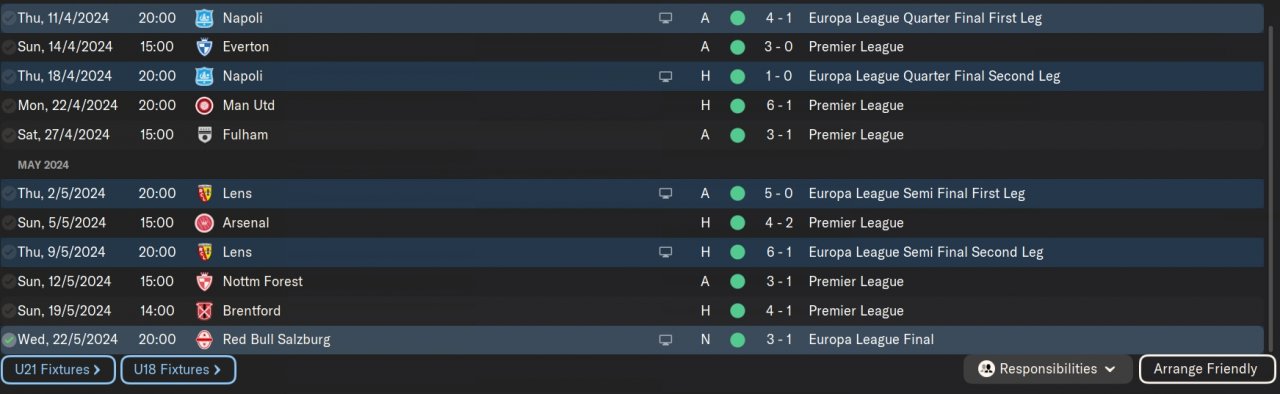Click the Napoli club badge on 11/4/2024
This screenshot has height=394, width=1280.
[204, 18]
